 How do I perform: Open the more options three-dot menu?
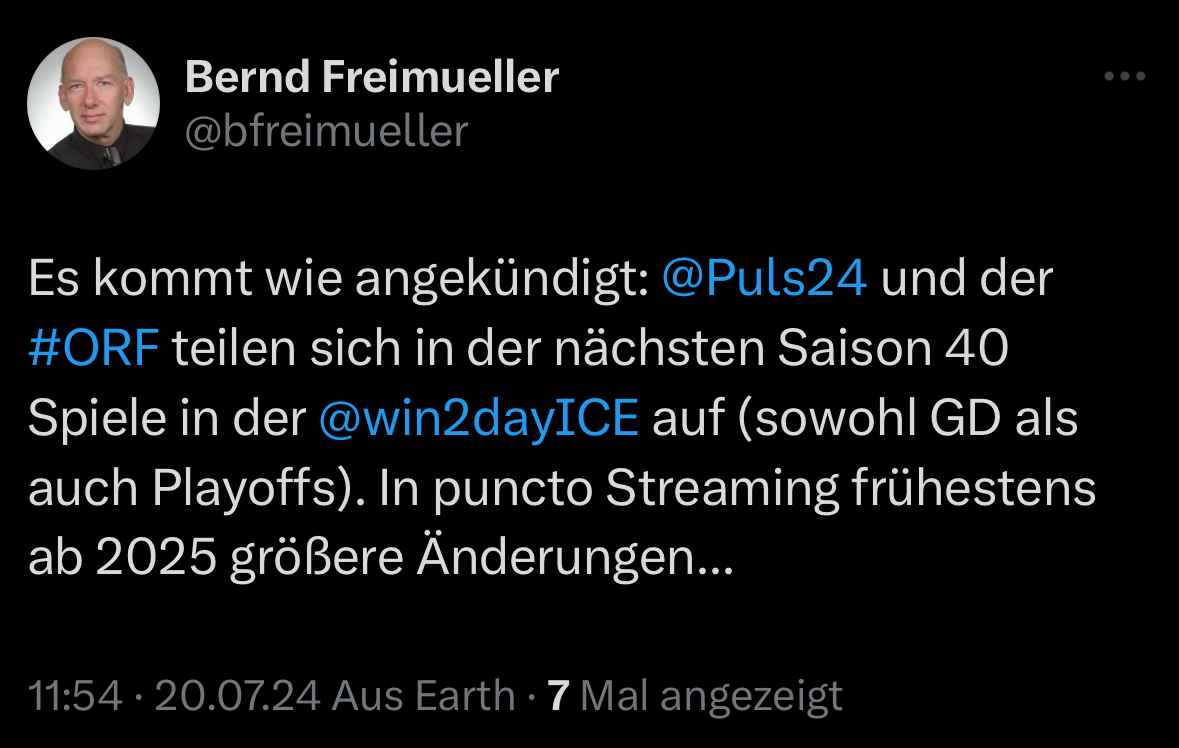click(1124, 76)
